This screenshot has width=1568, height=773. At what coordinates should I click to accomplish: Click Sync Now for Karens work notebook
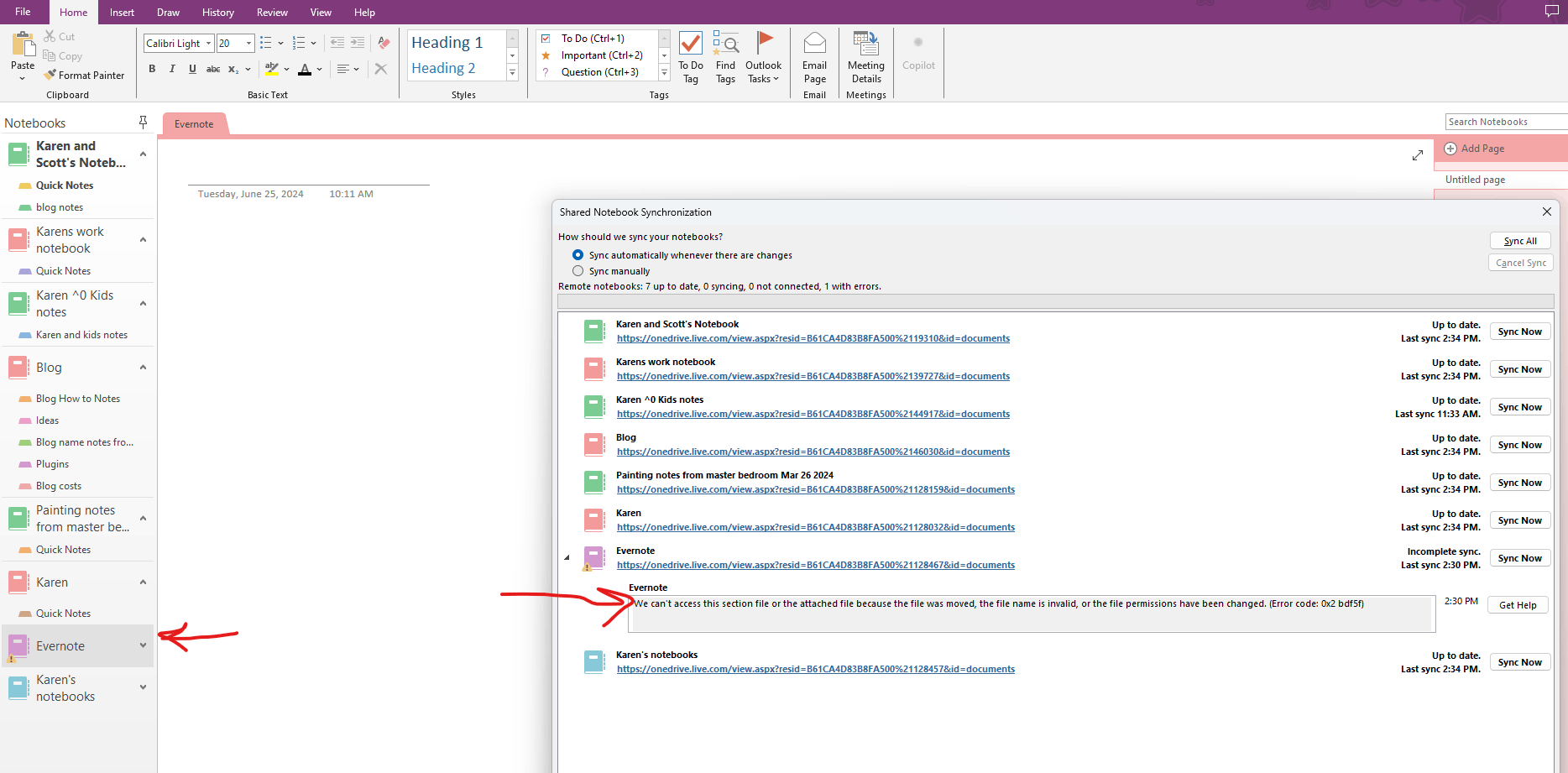pyautogui.click(x=1519, y=369)
